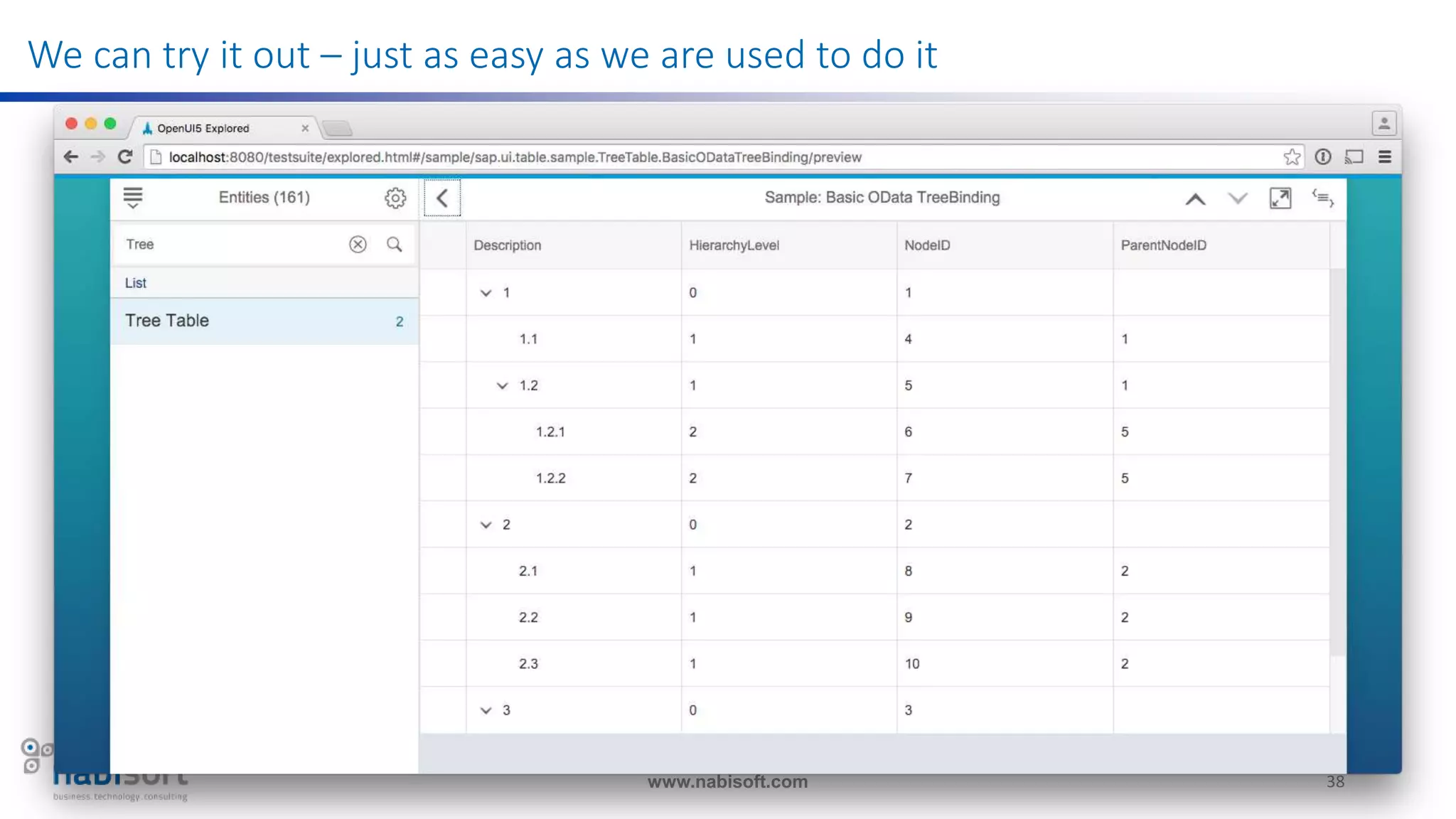
Task: Collapse tree node 2
Action: click(x=486, y=525)
